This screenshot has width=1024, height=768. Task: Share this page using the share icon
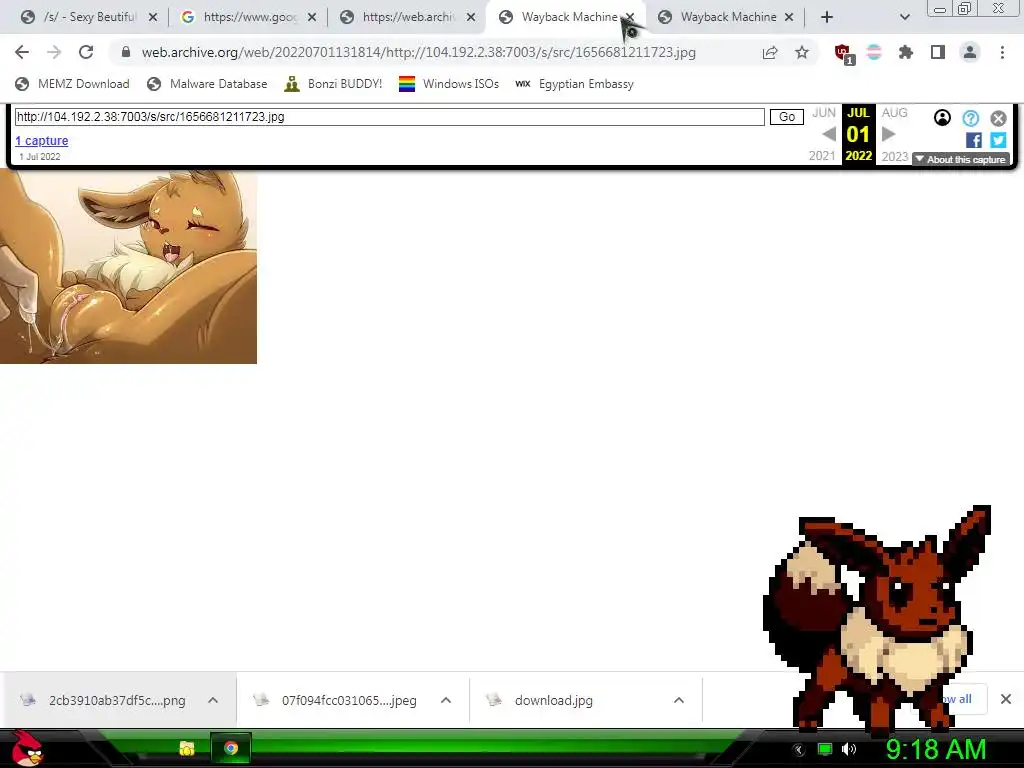(x=770, y=53)
